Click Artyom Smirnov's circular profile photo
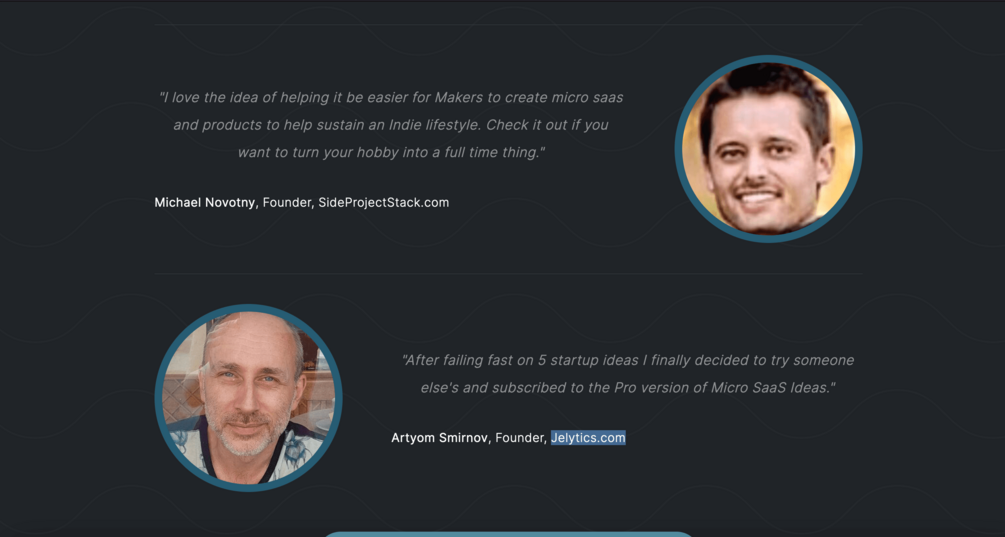1005x537 pixels. point(249,397)
